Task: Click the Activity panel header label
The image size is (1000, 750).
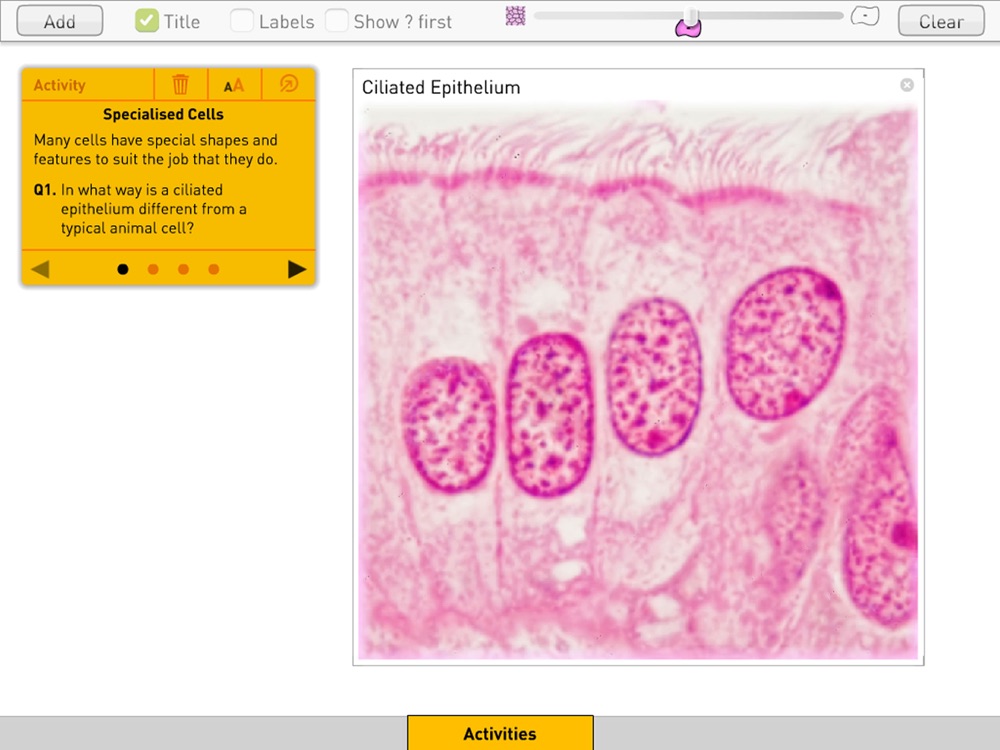Action: coord(59,85)
